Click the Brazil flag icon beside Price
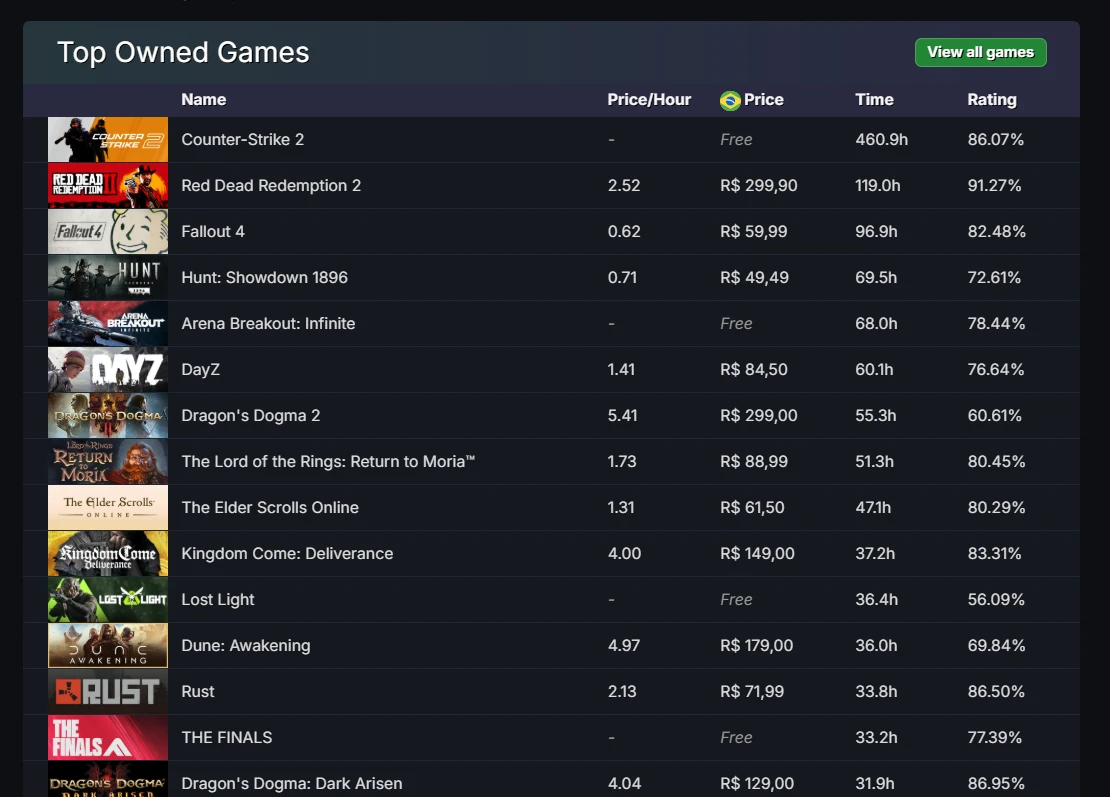 tap(730, 100)
